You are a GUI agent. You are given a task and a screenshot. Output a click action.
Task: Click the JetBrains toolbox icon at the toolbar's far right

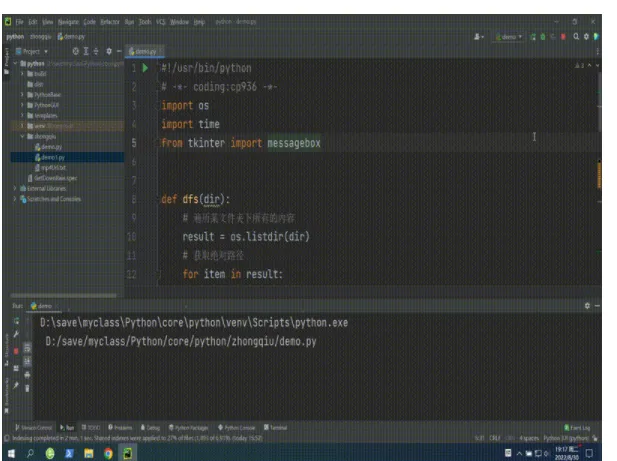pos(596,37)
